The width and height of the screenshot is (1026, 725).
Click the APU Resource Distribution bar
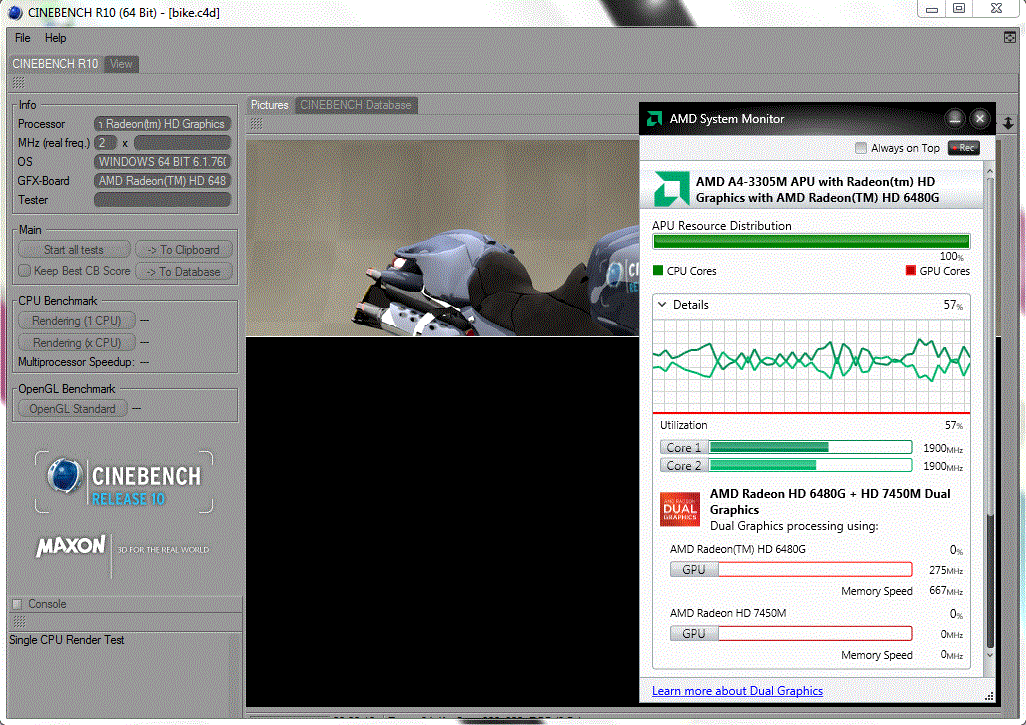click(811, 241)
